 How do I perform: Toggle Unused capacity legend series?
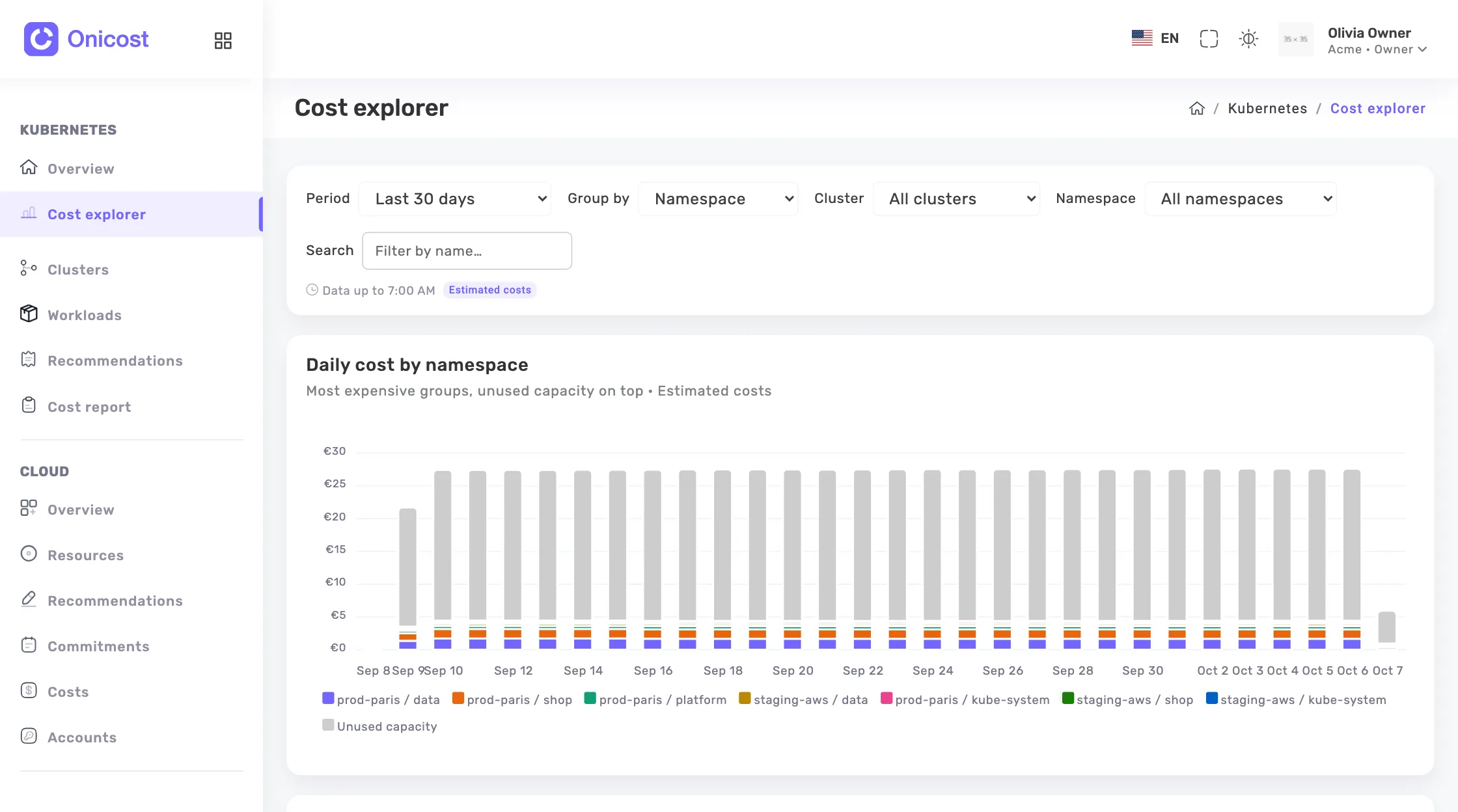(x=379, y=726)
